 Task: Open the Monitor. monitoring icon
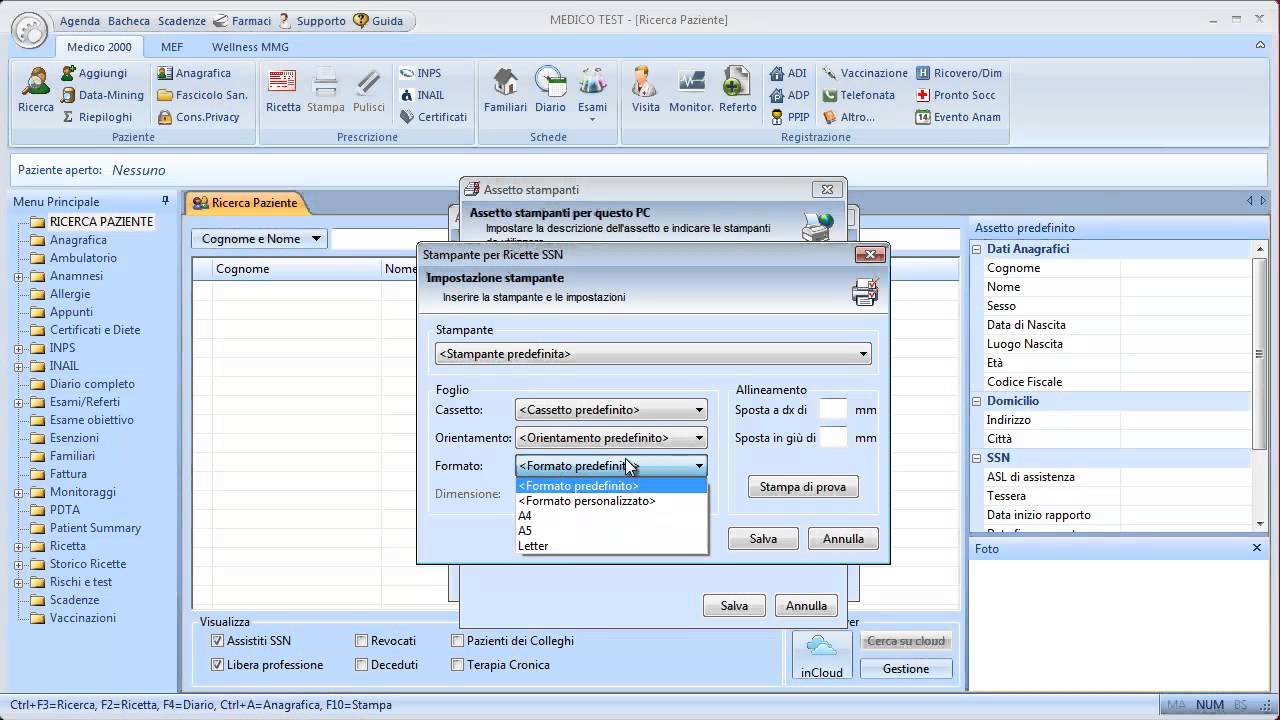691,90
